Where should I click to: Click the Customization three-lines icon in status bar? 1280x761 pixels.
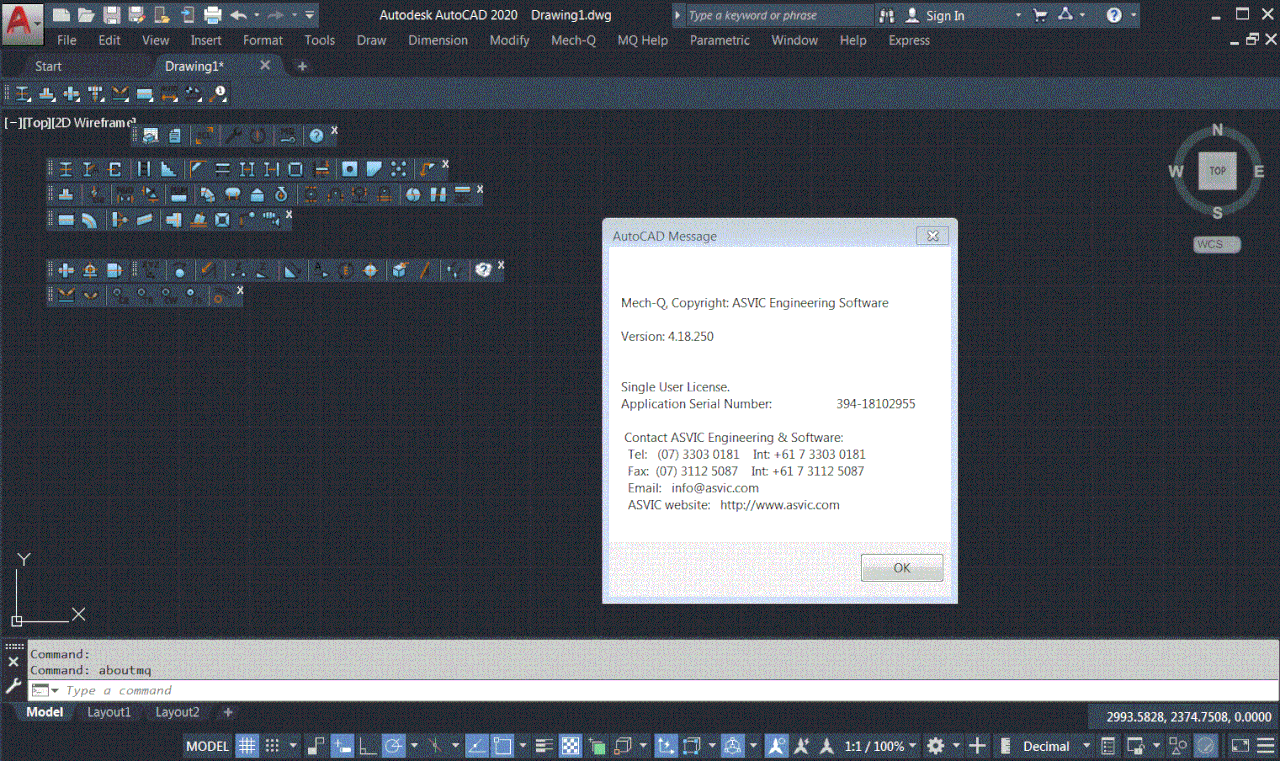point(1267,746)
